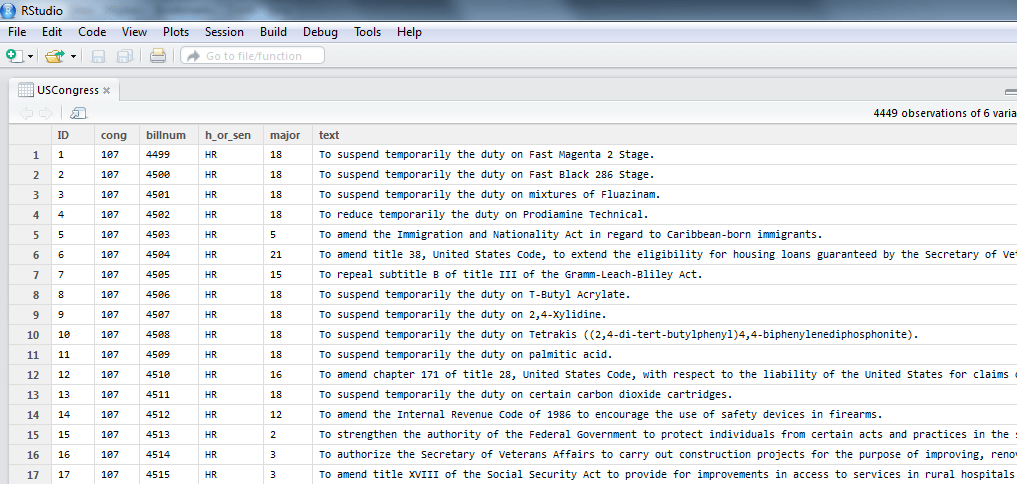Viewport: 1017px width, 484px height.
Task: Click the palmitic acid text cell
Action: pyautogui.click(x=664, y=355)
